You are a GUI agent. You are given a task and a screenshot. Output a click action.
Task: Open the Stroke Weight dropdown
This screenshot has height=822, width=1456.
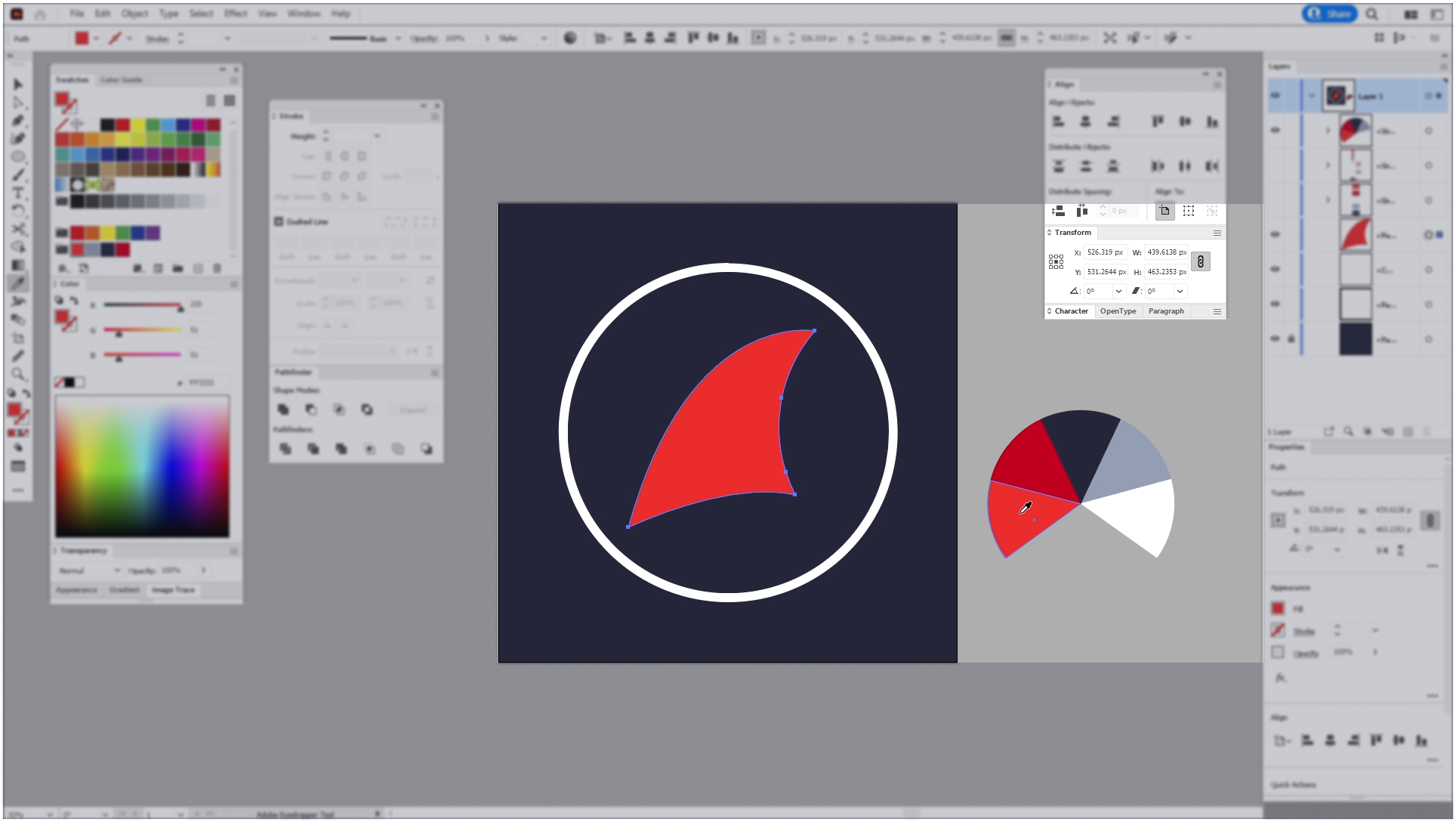pos(377,136)
